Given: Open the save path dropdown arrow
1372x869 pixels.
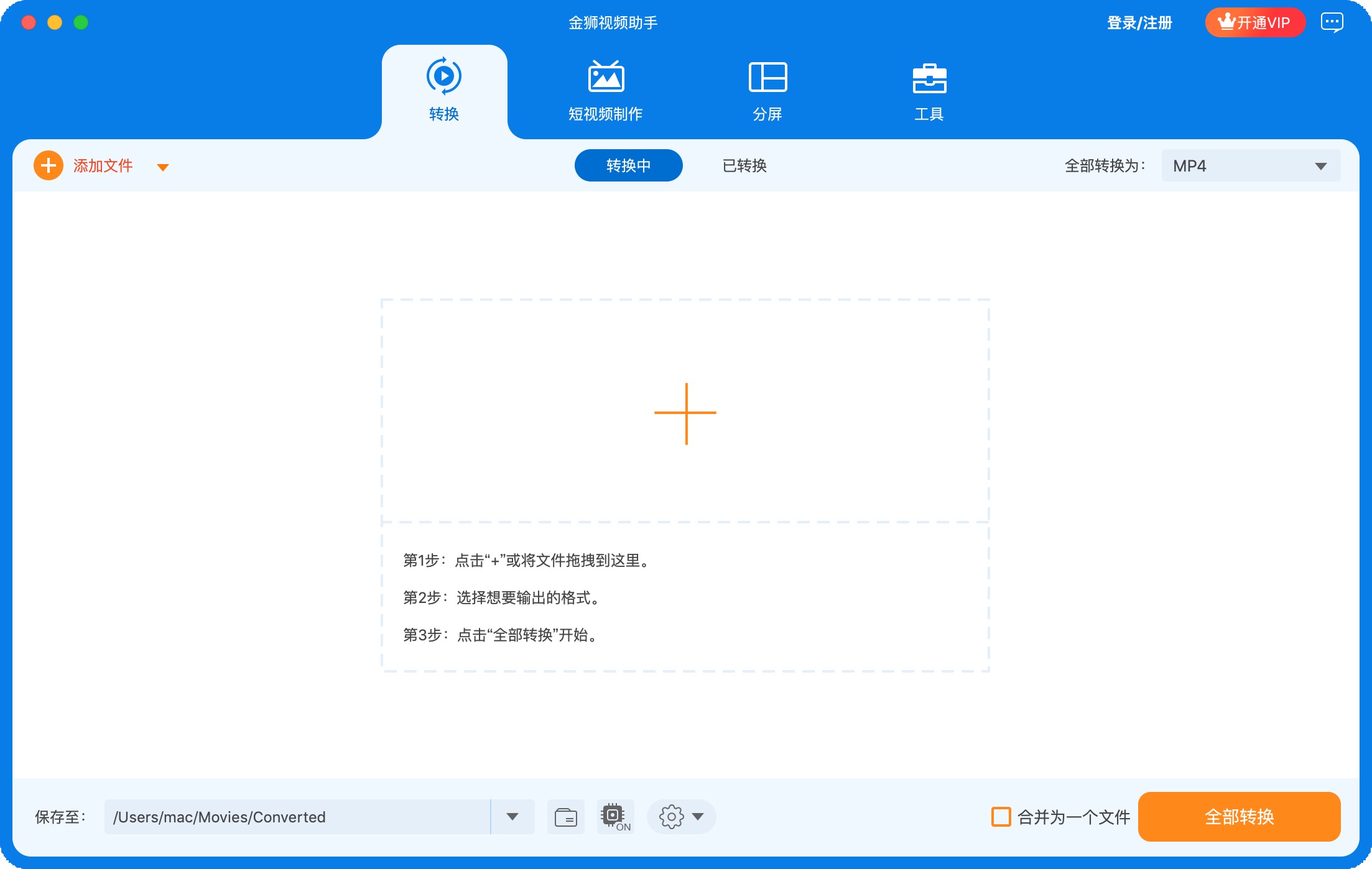Looking at the screenshot, I should pos(512,817).
